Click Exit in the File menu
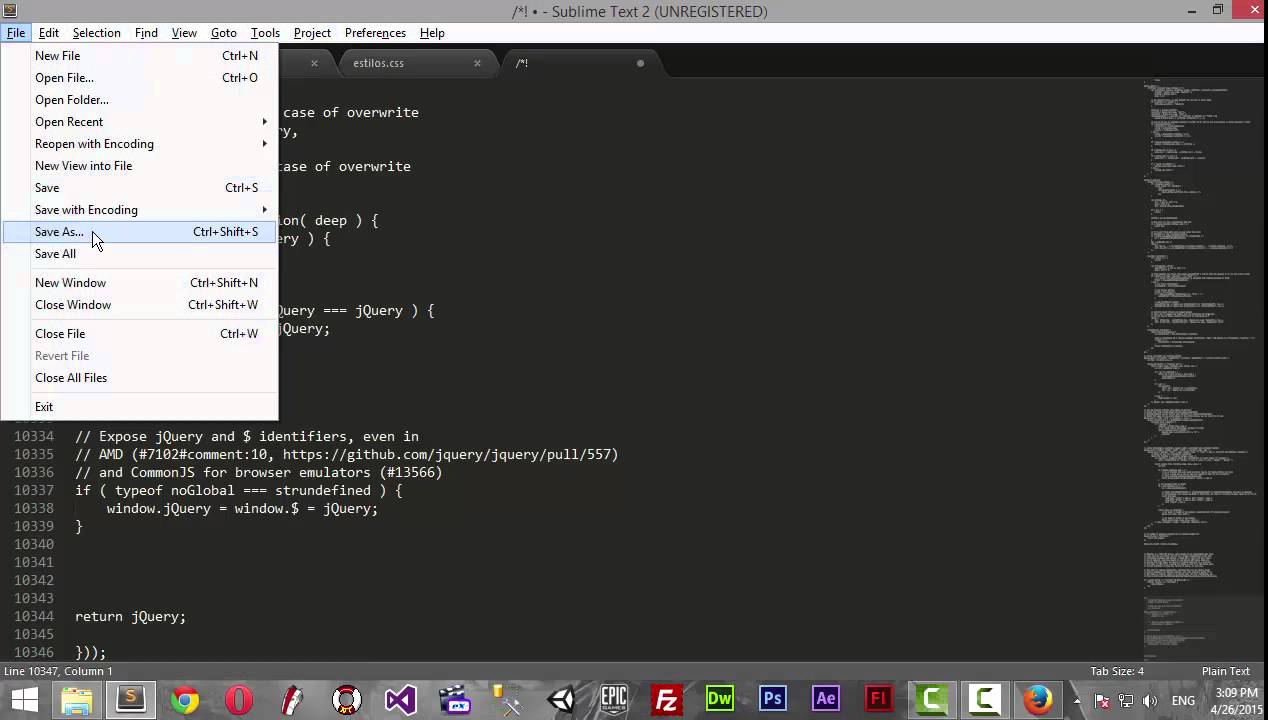 140,407
